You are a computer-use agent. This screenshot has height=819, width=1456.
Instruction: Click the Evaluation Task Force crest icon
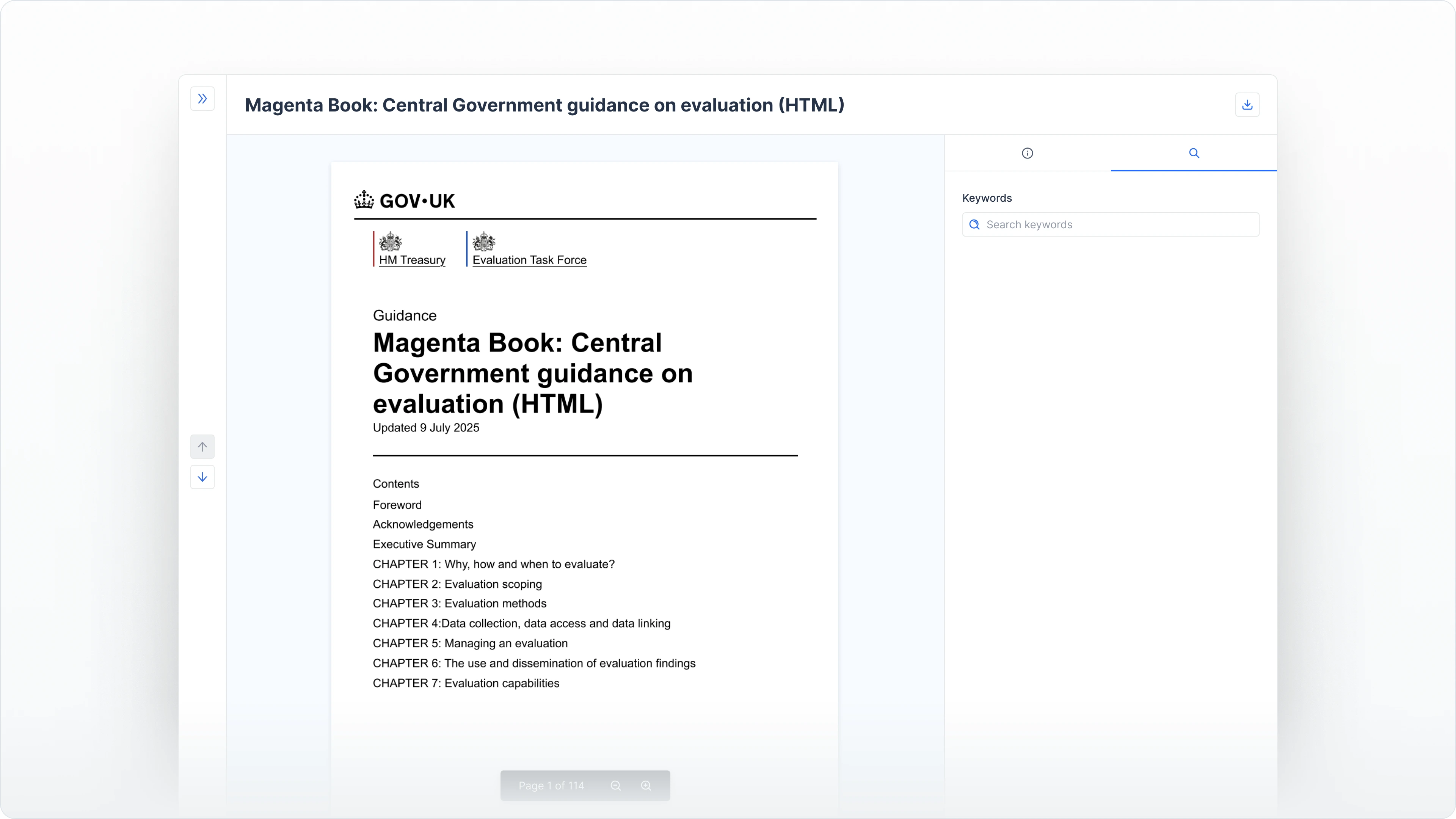point(484,242)
